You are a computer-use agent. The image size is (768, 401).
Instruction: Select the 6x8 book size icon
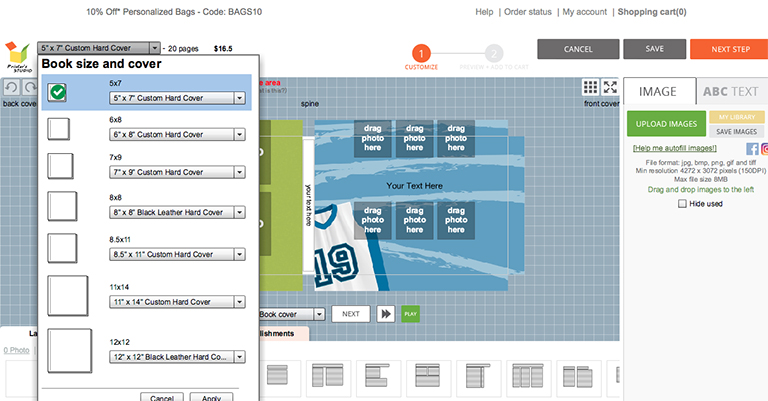click(59, 128)
